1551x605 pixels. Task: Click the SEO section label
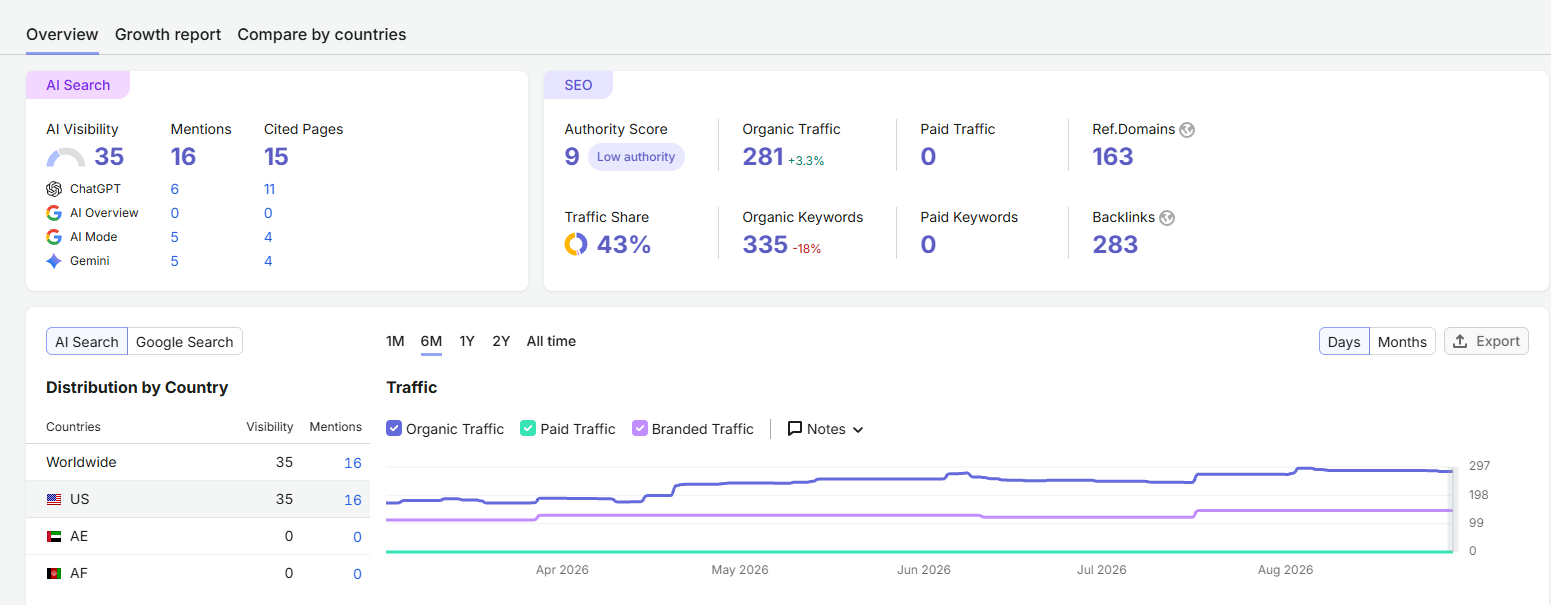pyautogui.click(x=578, y=85)
